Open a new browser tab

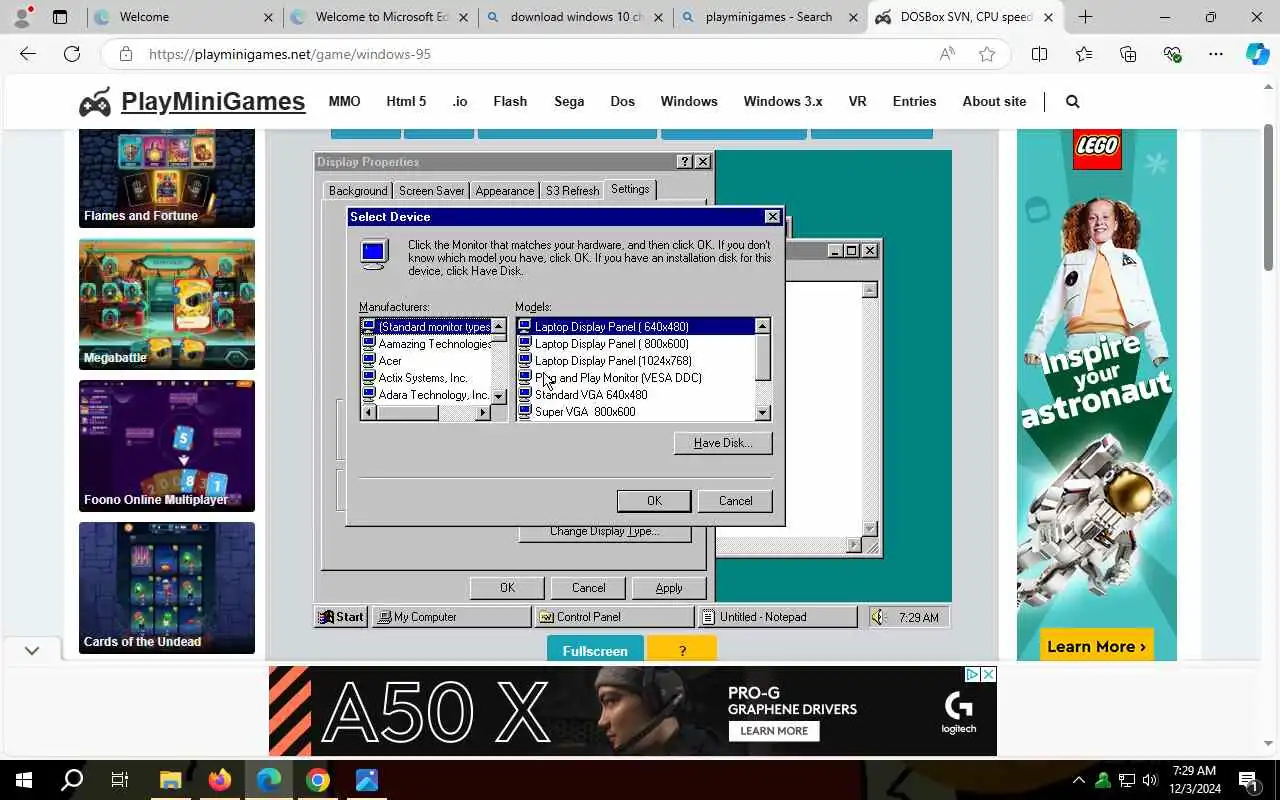1085,17
